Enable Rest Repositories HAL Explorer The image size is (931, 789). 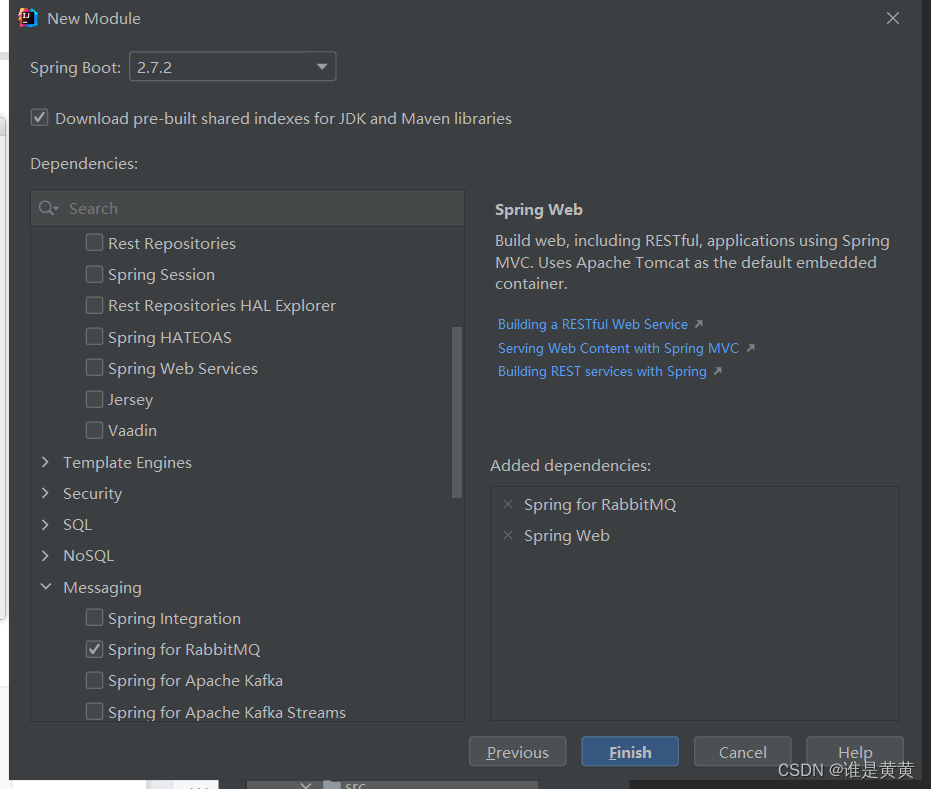94,305
